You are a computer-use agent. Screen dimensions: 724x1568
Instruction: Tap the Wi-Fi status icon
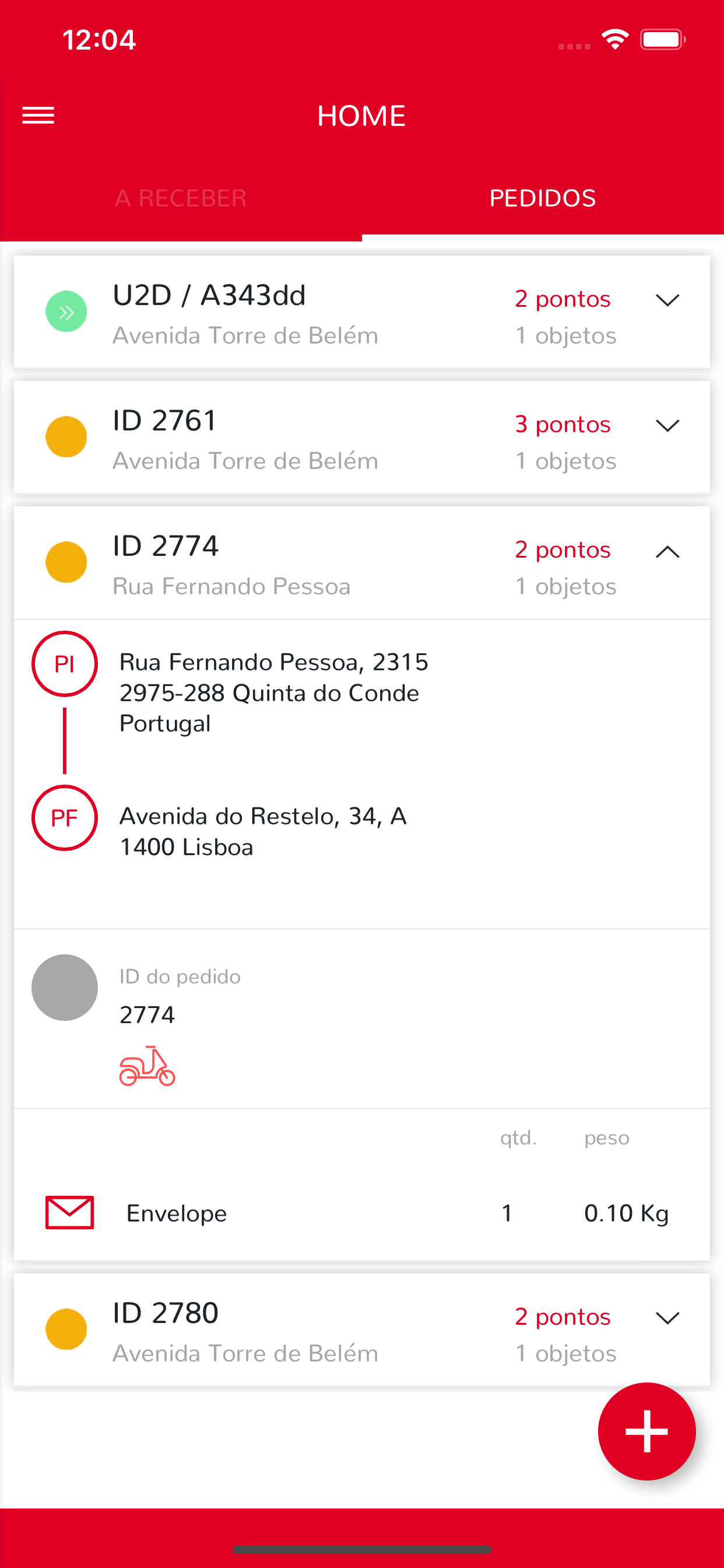coord(614,40)
